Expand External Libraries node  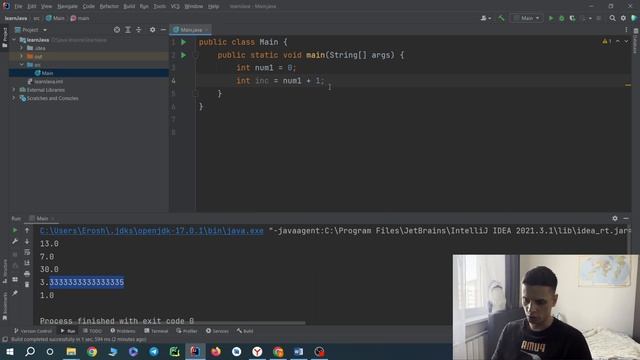coord(14,90)
